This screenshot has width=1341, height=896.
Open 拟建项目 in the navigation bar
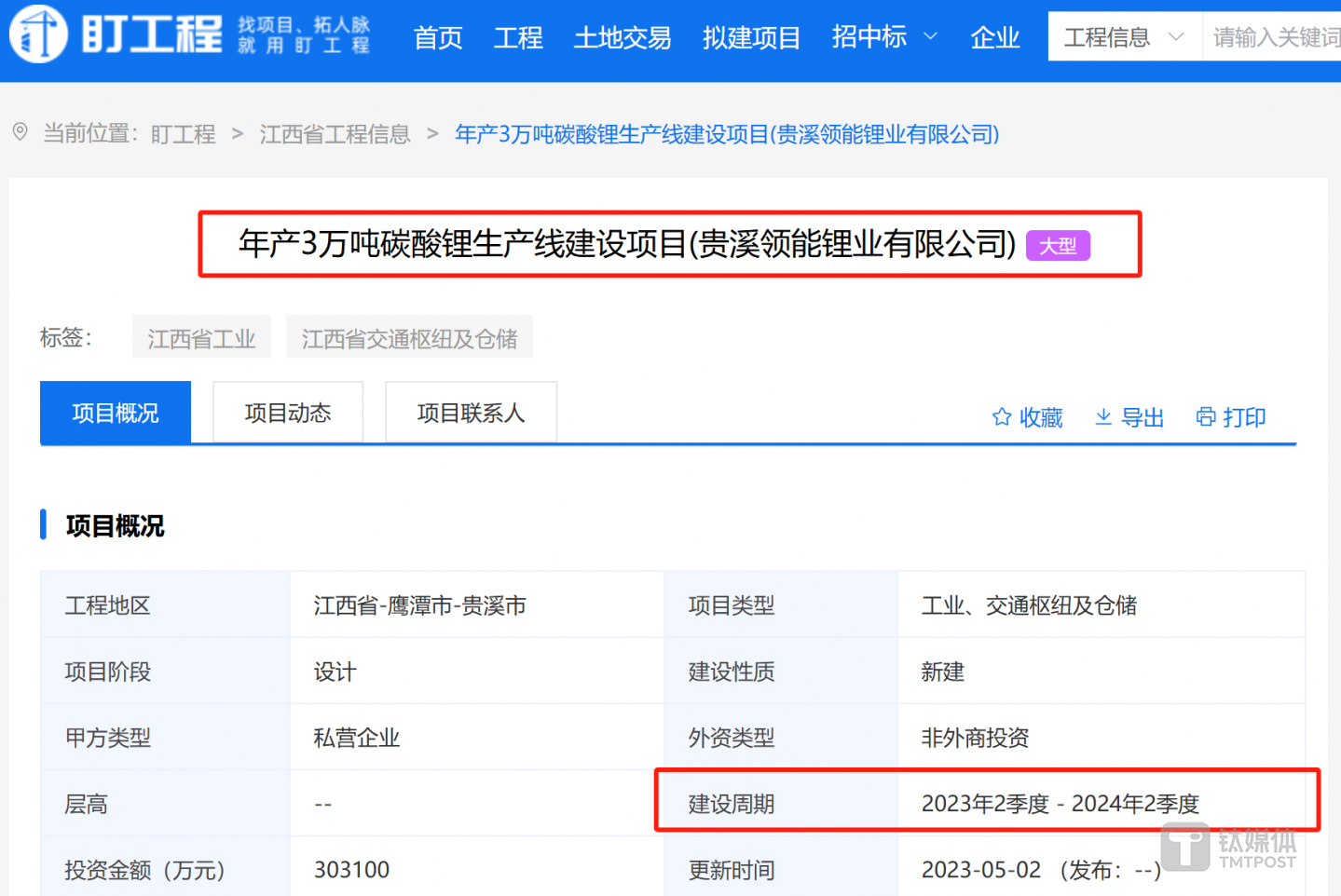coord(751,37)
